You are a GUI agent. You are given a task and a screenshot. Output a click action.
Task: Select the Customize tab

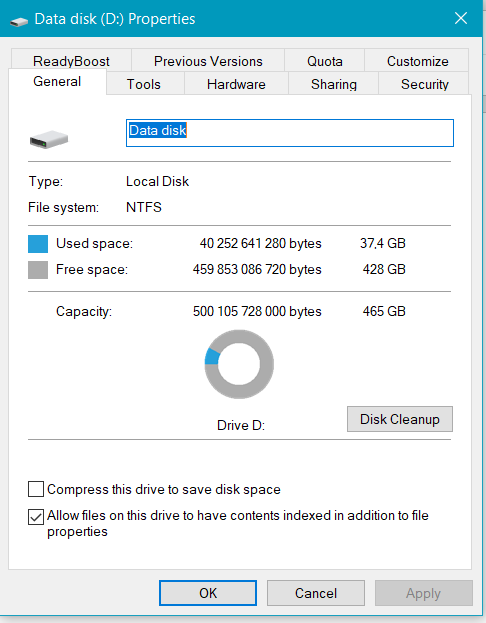pos(417,61)
